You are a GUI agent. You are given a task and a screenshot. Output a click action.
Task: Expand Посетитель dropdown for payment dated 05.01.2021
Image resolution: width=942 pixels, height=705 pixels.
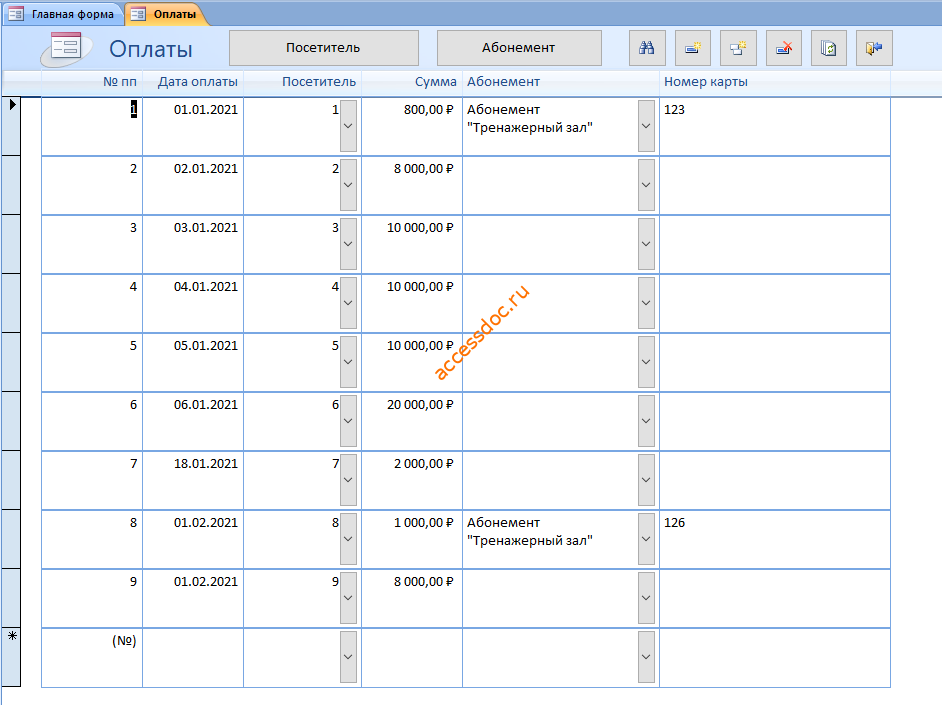pyautogui.click(x=348, y=362)
